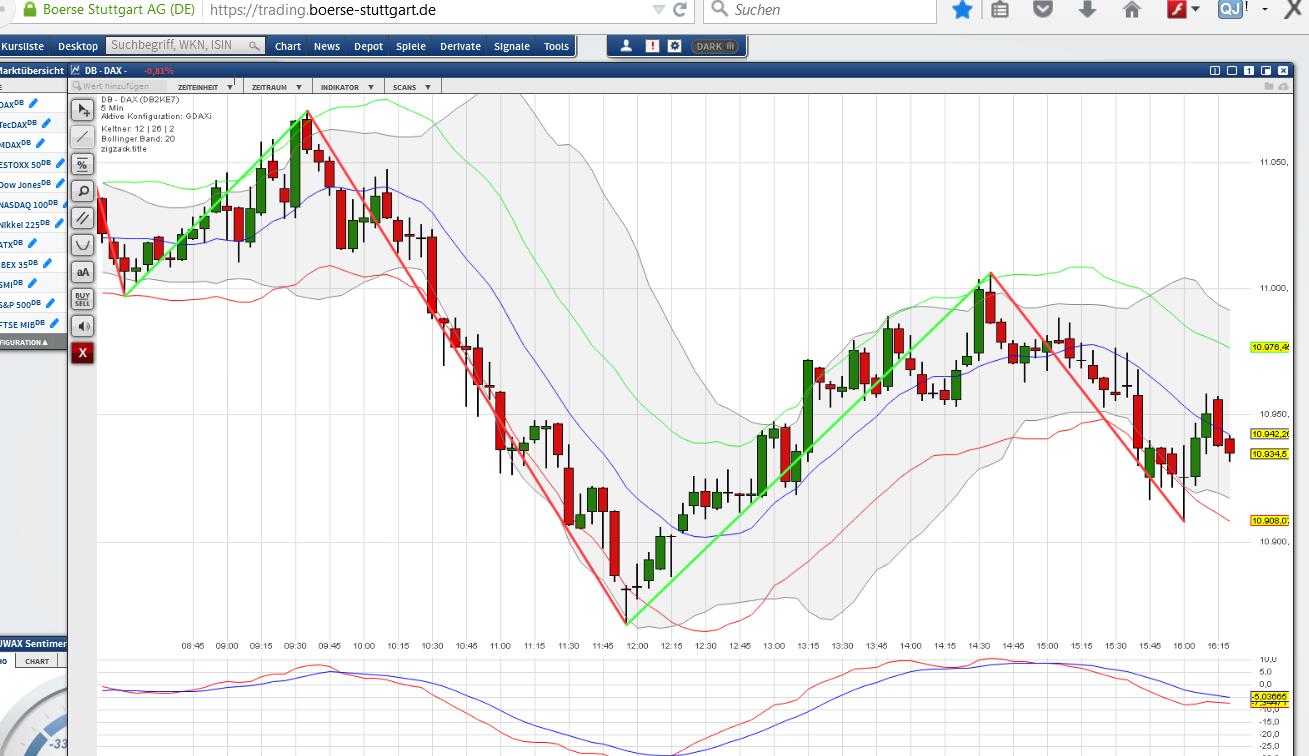This screenshot has width=1309, height=756.
Task: Click the Suchbegriff, WKN, ISIN search field
Action: pyautogui.click(x=185, y=46)
